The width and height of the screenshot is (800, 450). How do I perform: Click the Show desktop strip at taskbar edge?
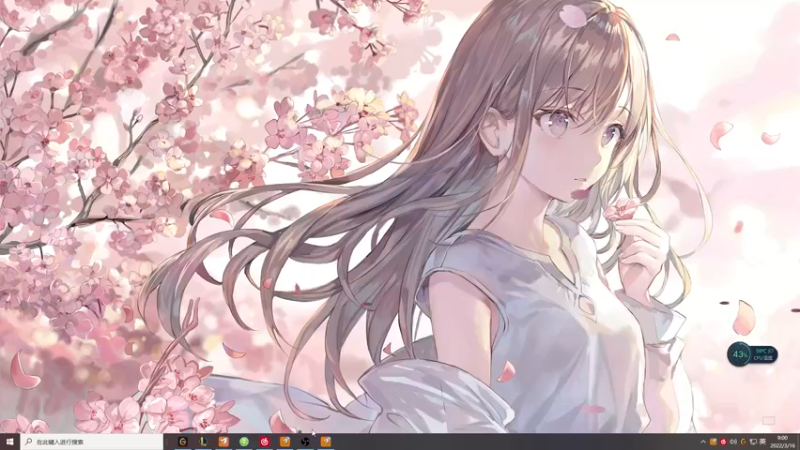(798, 442)
